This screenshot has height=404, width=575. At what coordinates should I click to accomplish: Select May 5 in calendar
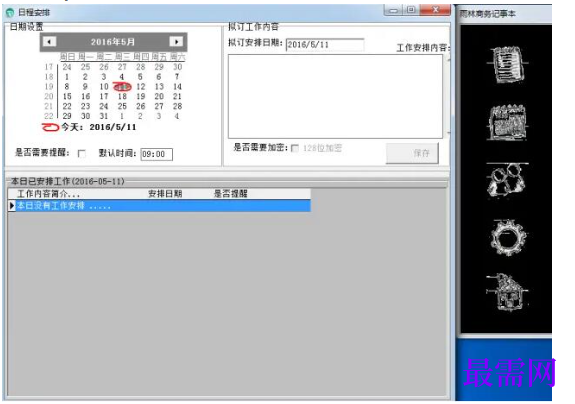click(140, 77)
